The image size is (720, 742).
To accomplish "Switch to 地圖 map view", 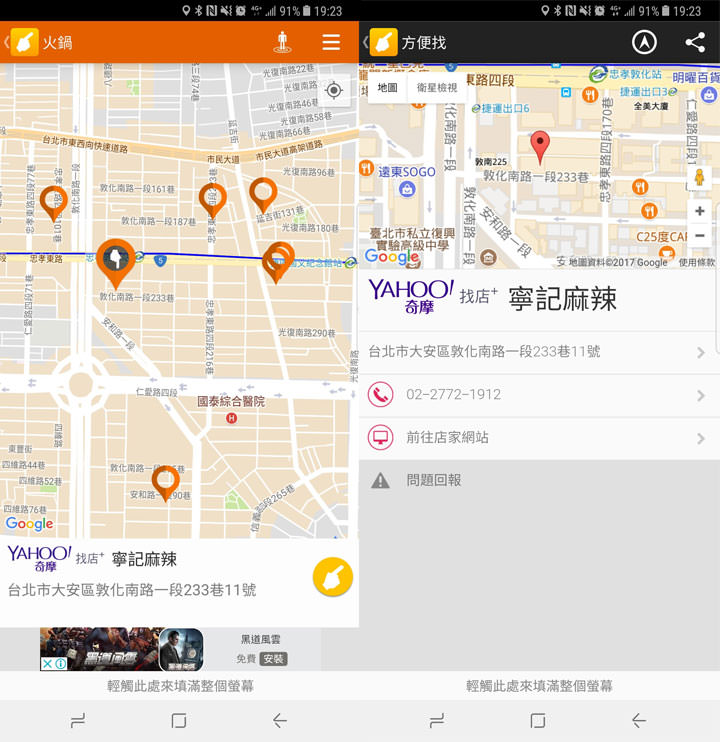I will coord(387,88).
